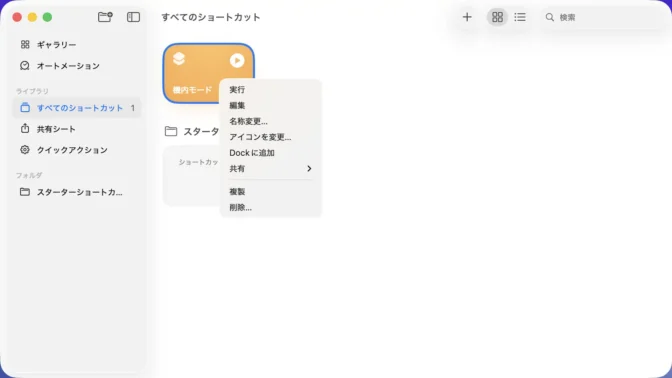The height and width of the screenshot is (378, 672).
Task: Choose 実行 from context menu
Action: (270, 90)
